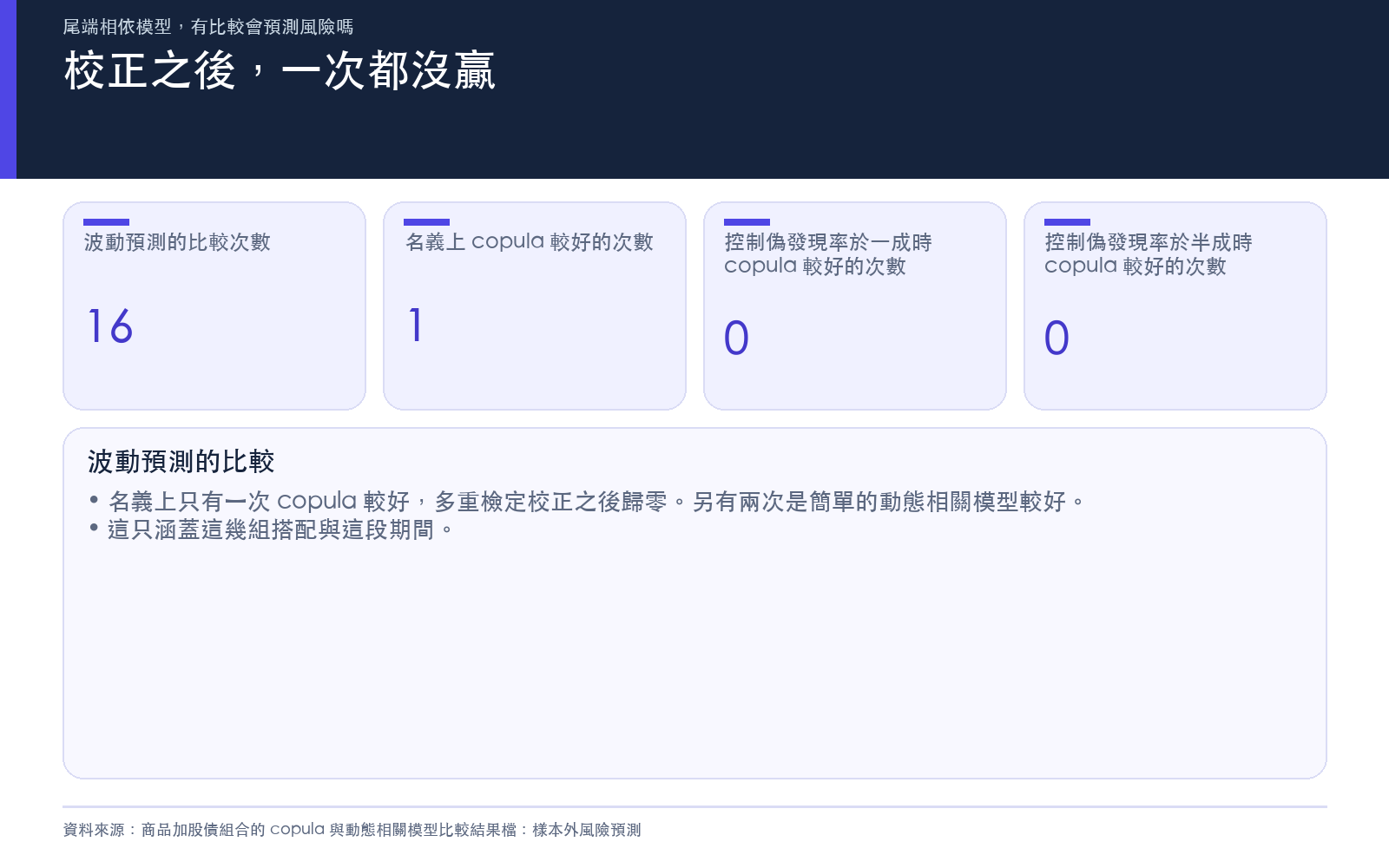This screenshot has height=868, width=1389.
Task: Click the heading 波動預測的比較
Action: click(x=181, y=462)
